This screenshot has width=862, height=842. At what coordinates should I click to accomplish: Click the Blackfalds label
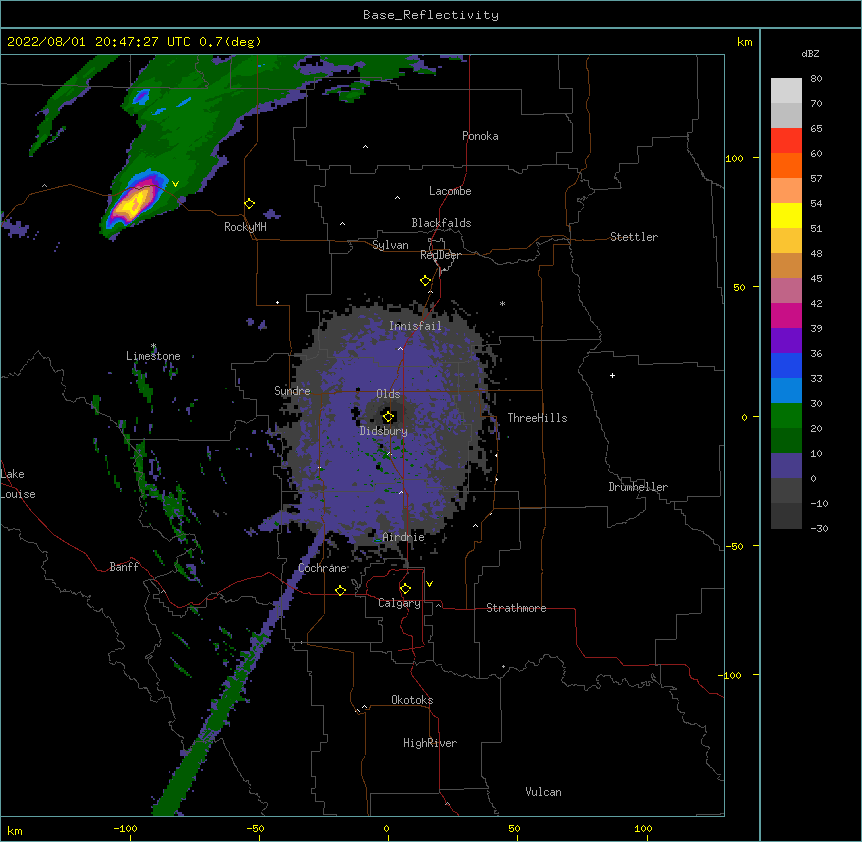(441, 223)
